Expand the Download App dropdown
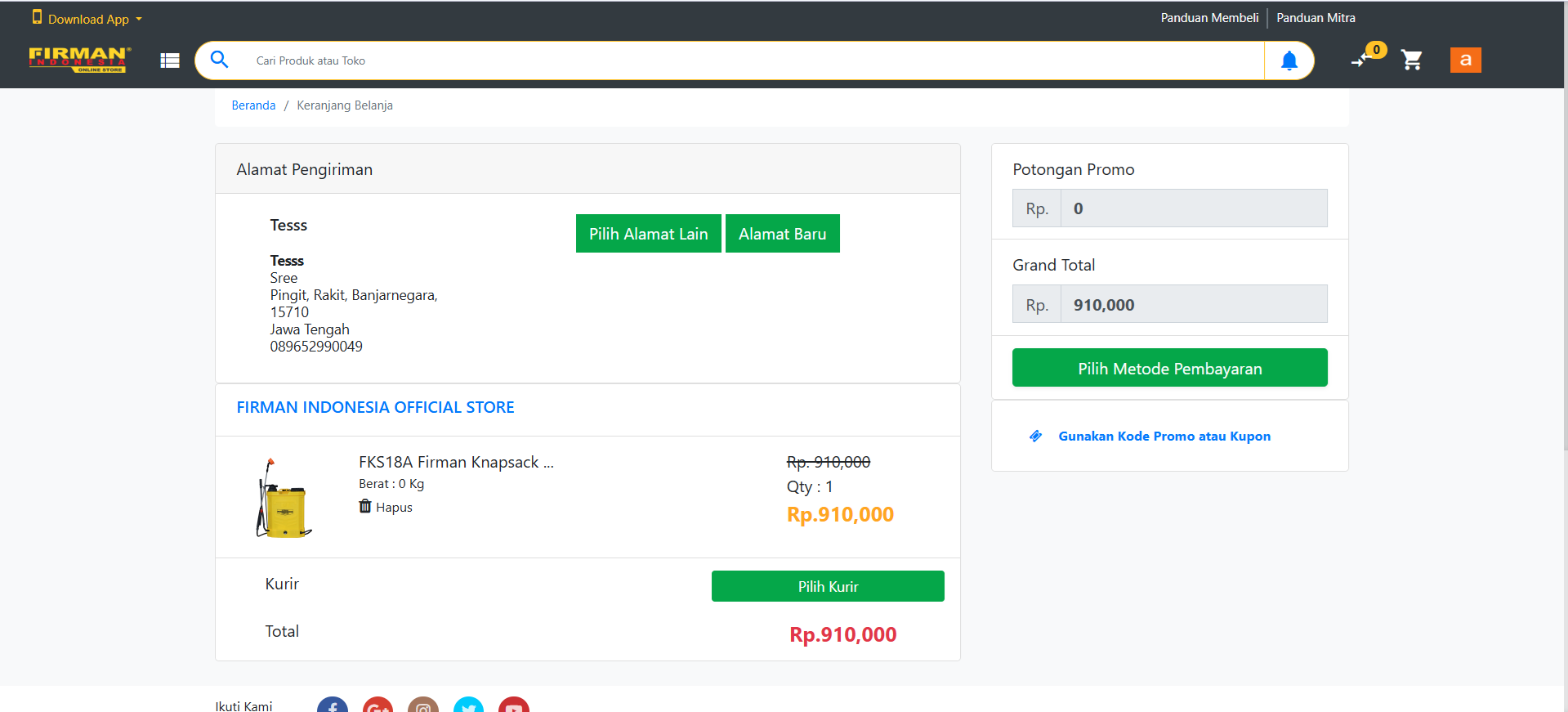The image size is (1568, 712). tap(87, 19)
